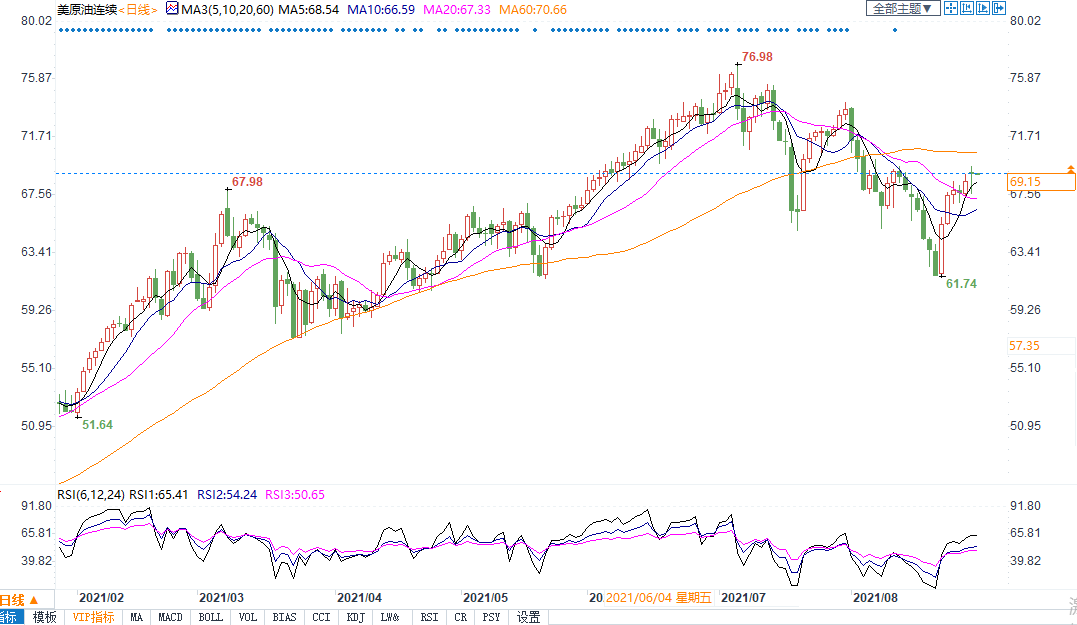This screenshot has height=625, width=1077.
Task: Open the 设置 settings button
Action: (x=528, y=617)
